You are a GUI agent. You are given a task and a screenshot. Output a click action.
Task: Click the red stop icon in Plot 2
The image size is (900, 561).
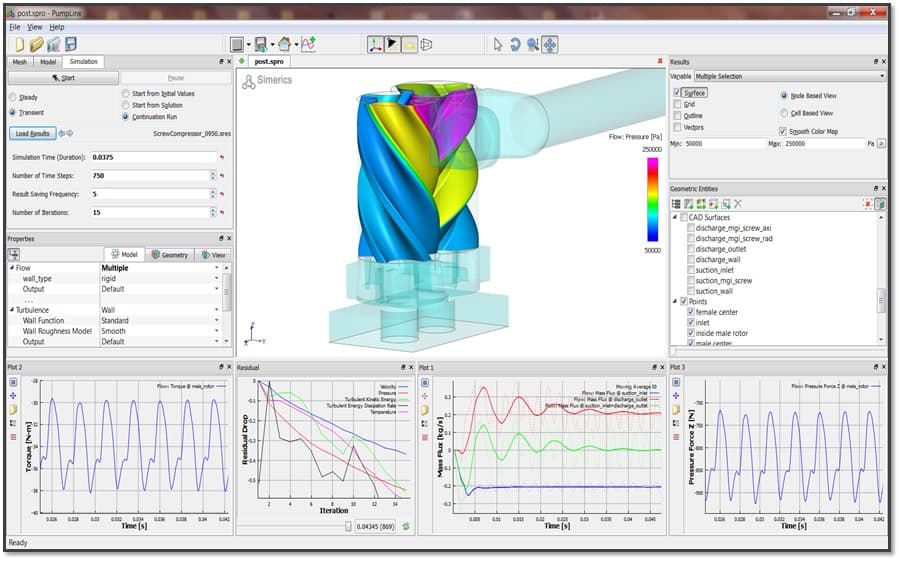click(14, 437)
